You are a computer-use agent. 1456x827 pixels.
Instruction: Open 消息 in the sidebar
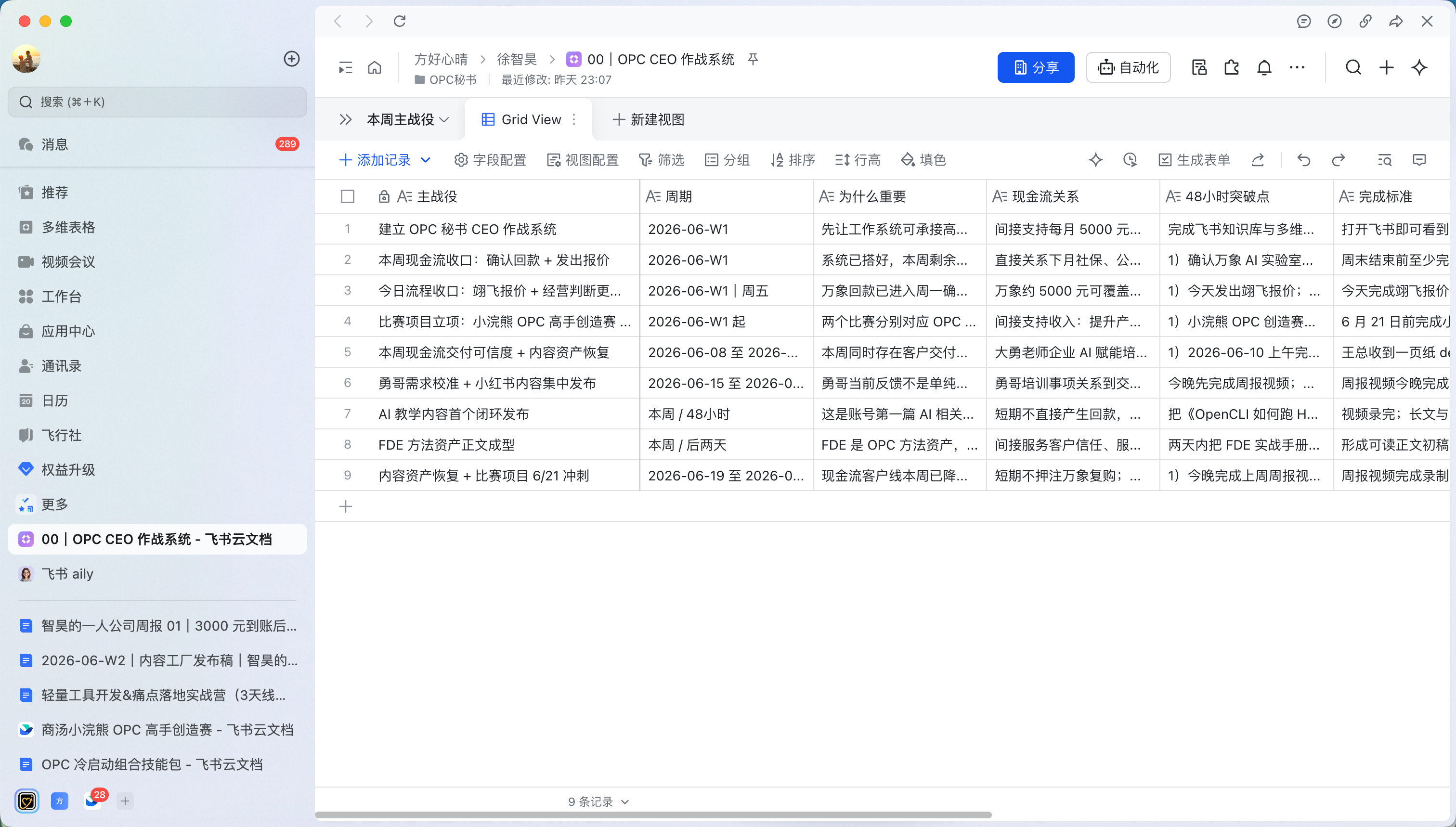click(x=157, y=144)
